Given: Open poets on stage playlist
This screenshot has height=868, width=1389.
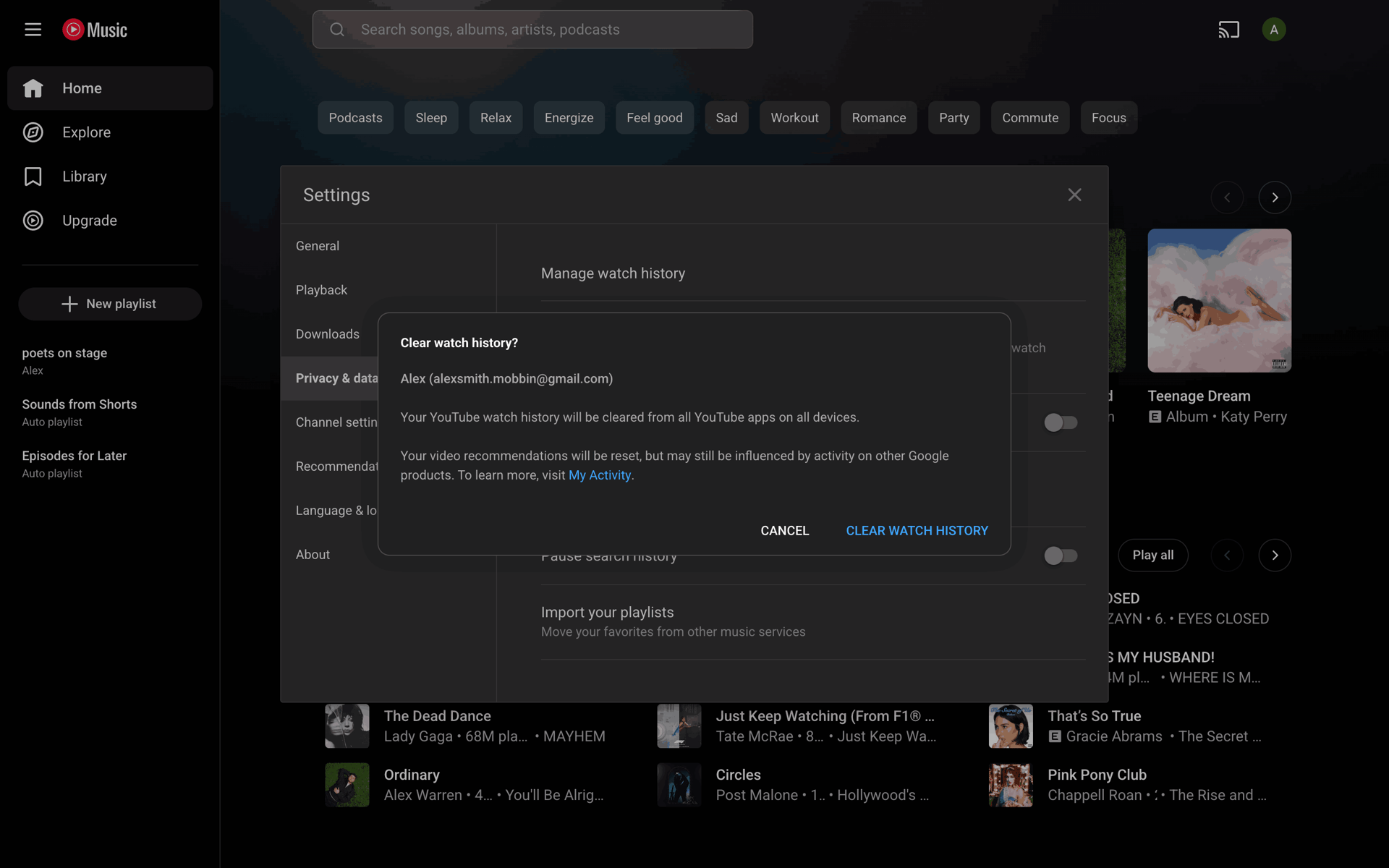Looking at the screenshot, I should (x=110, y=361).
